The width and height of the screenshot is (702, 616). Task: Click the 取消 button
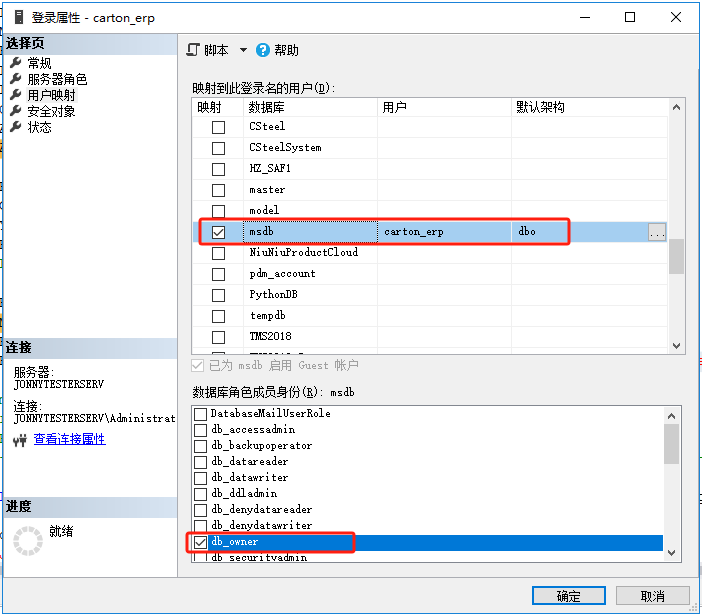coord(652,596)
